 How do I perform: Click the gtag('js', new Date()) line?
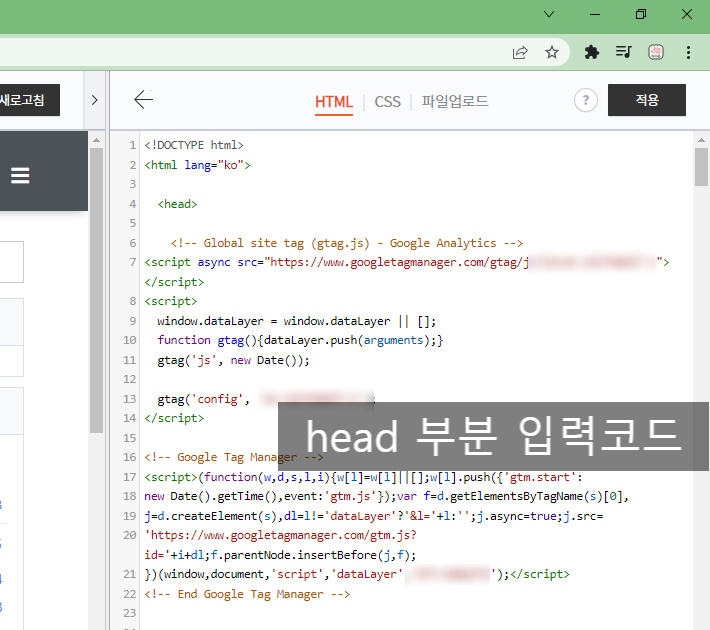(233, 361)
